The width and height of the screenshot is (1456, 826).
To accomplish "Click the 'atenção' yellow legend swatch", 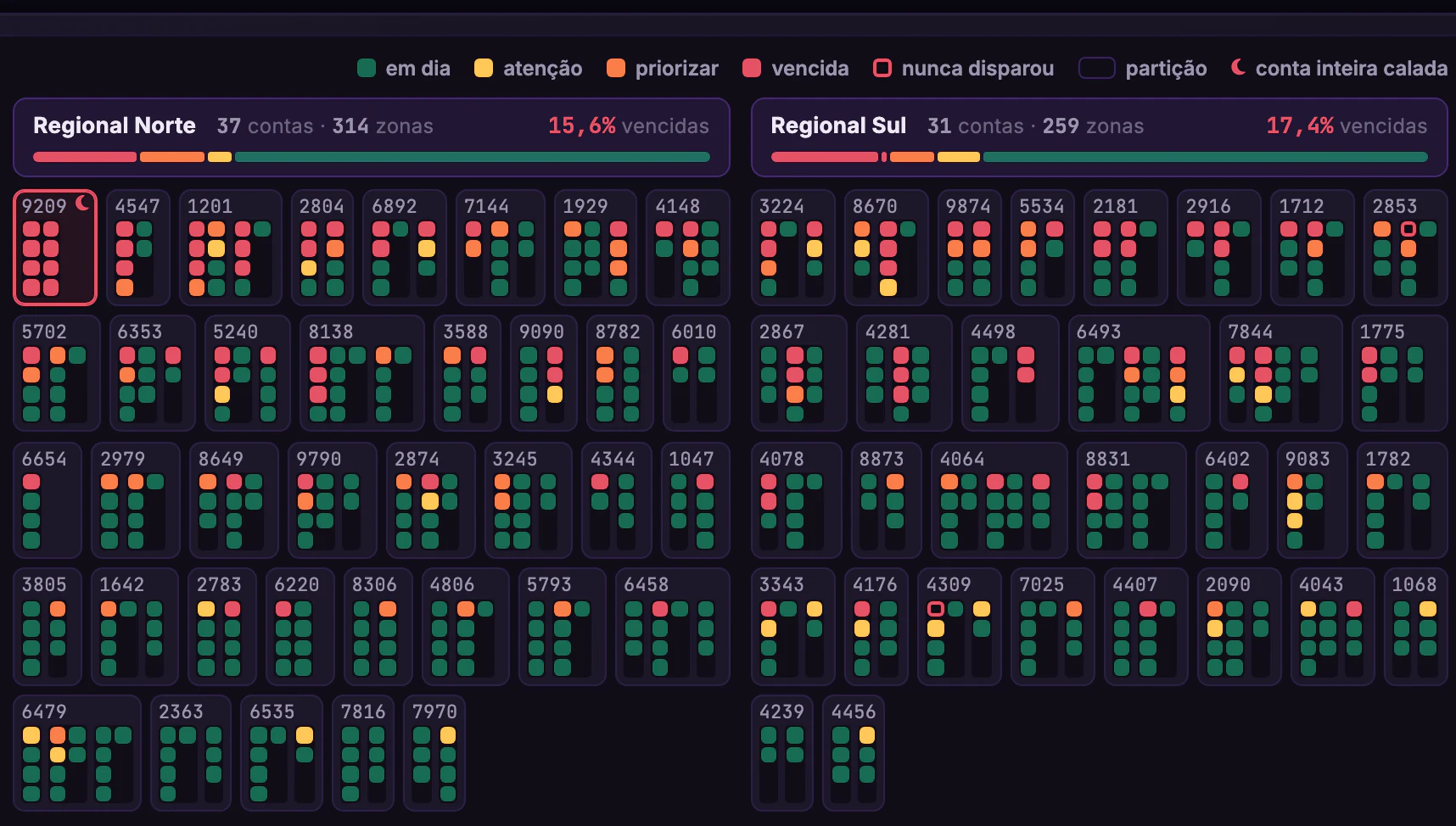I will 484,68.
